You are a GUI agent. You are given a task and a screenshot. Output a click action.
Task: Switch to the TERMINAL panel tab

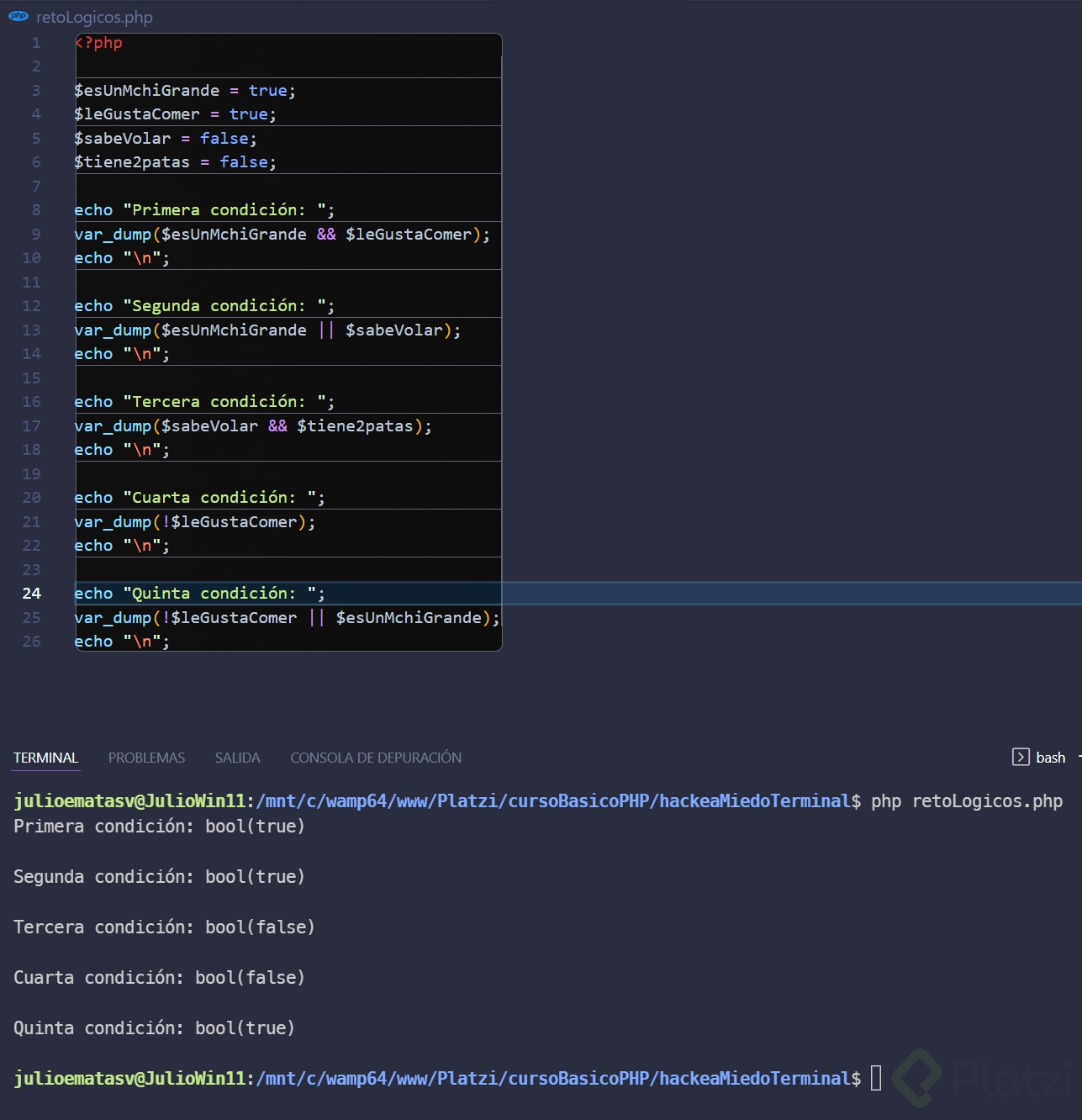45,758
